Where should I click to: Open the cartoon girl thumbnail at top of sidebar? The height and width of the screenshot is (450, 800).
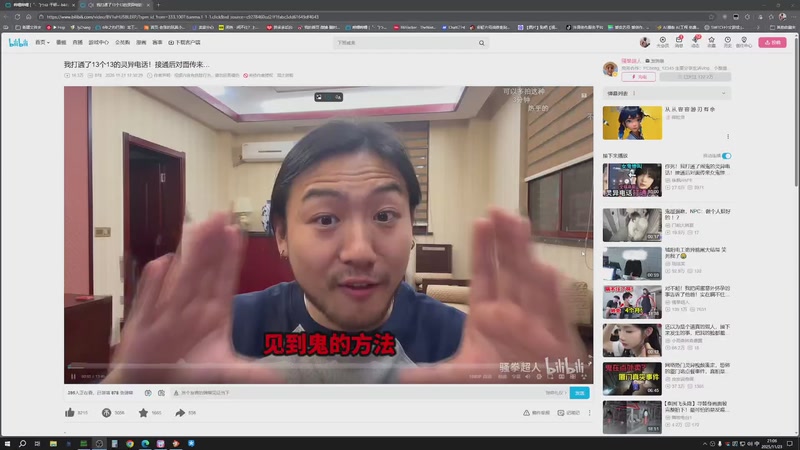(x=632, y=122)
